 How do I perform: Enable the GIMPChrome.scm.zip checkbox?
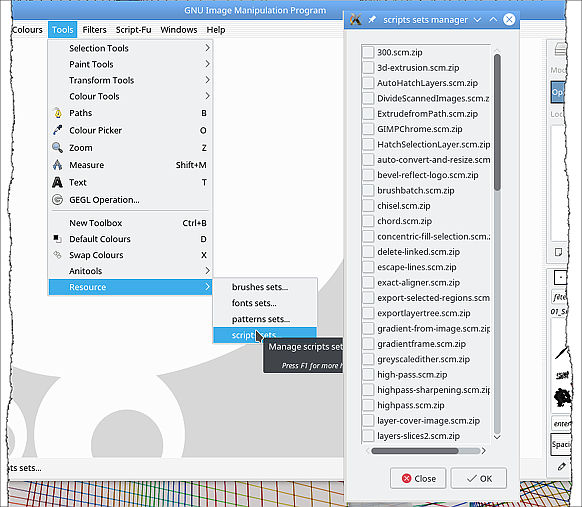368,129
